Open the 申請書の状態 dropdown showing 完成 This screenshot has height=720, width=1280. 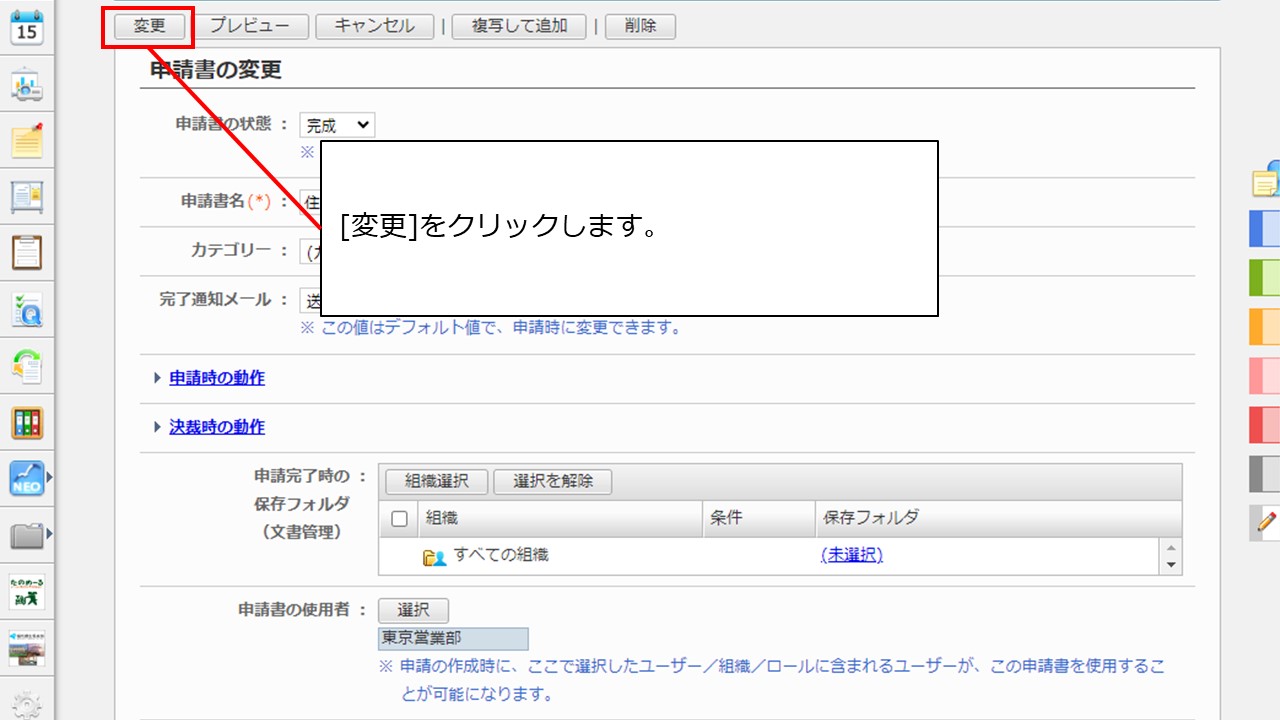pos(338,125)
